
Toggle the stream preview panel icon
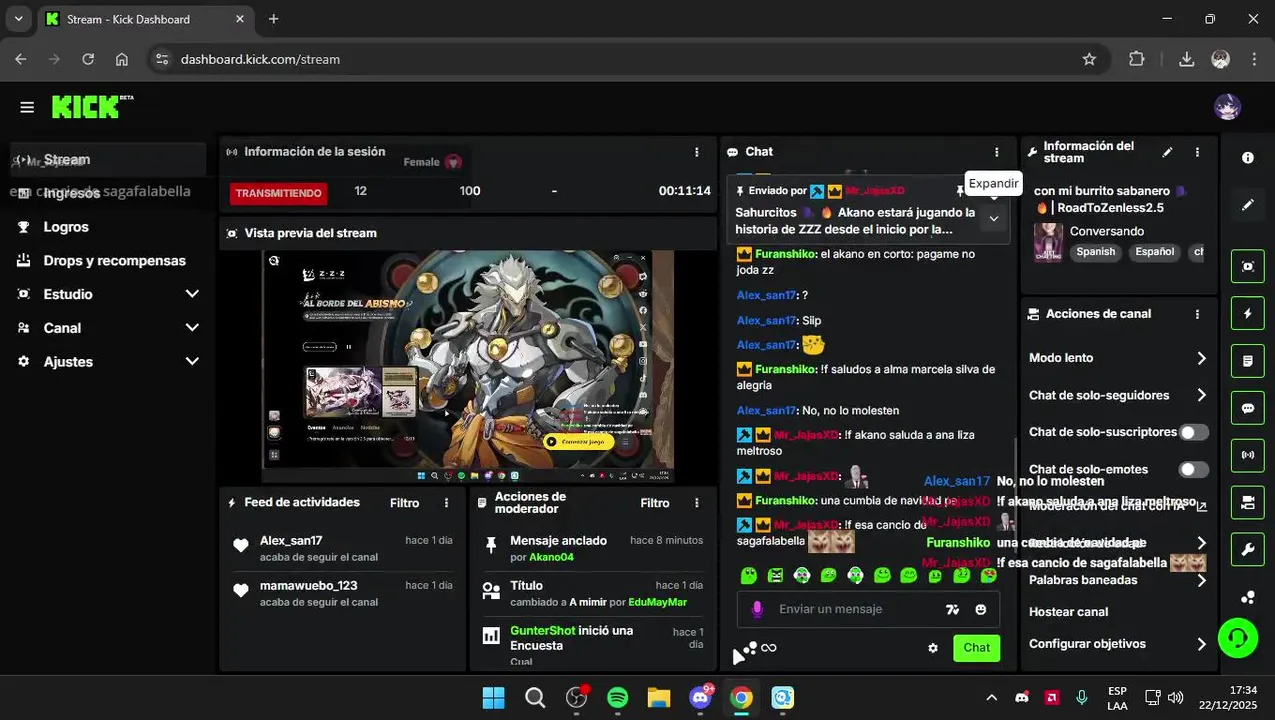[x=1248, y=267]
